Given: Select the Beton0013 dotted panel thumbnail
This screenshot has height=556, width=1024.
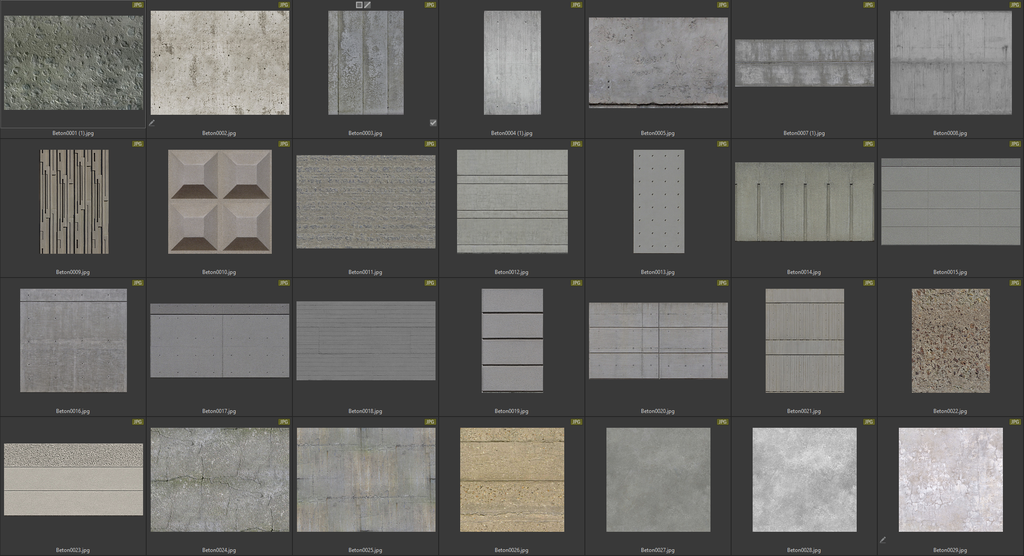Looking at the screenshot, I should pos(658,202).
